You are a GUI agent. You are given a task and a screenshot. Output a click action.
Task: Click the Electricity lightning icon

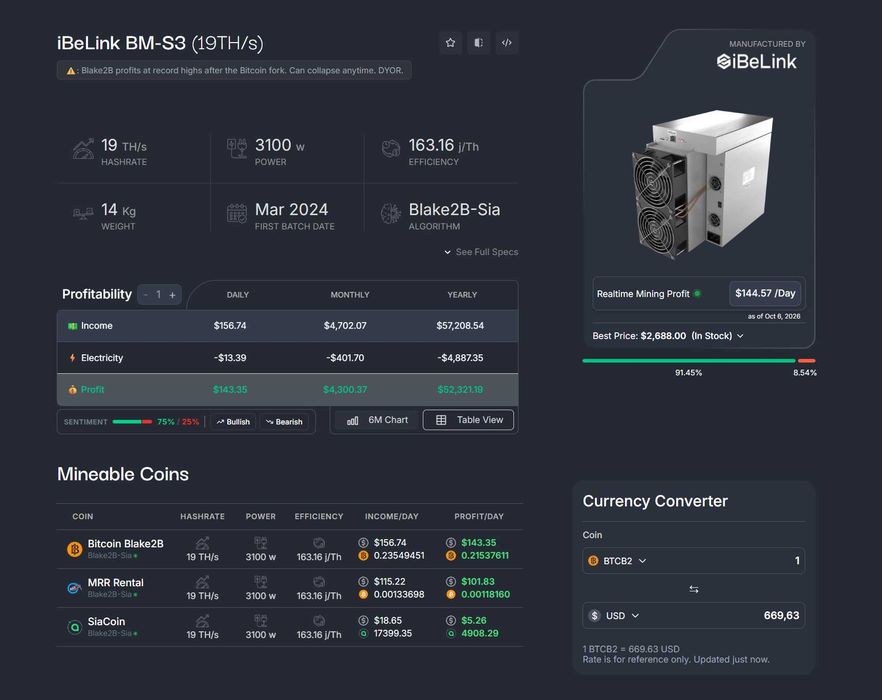tap(73, 358)
